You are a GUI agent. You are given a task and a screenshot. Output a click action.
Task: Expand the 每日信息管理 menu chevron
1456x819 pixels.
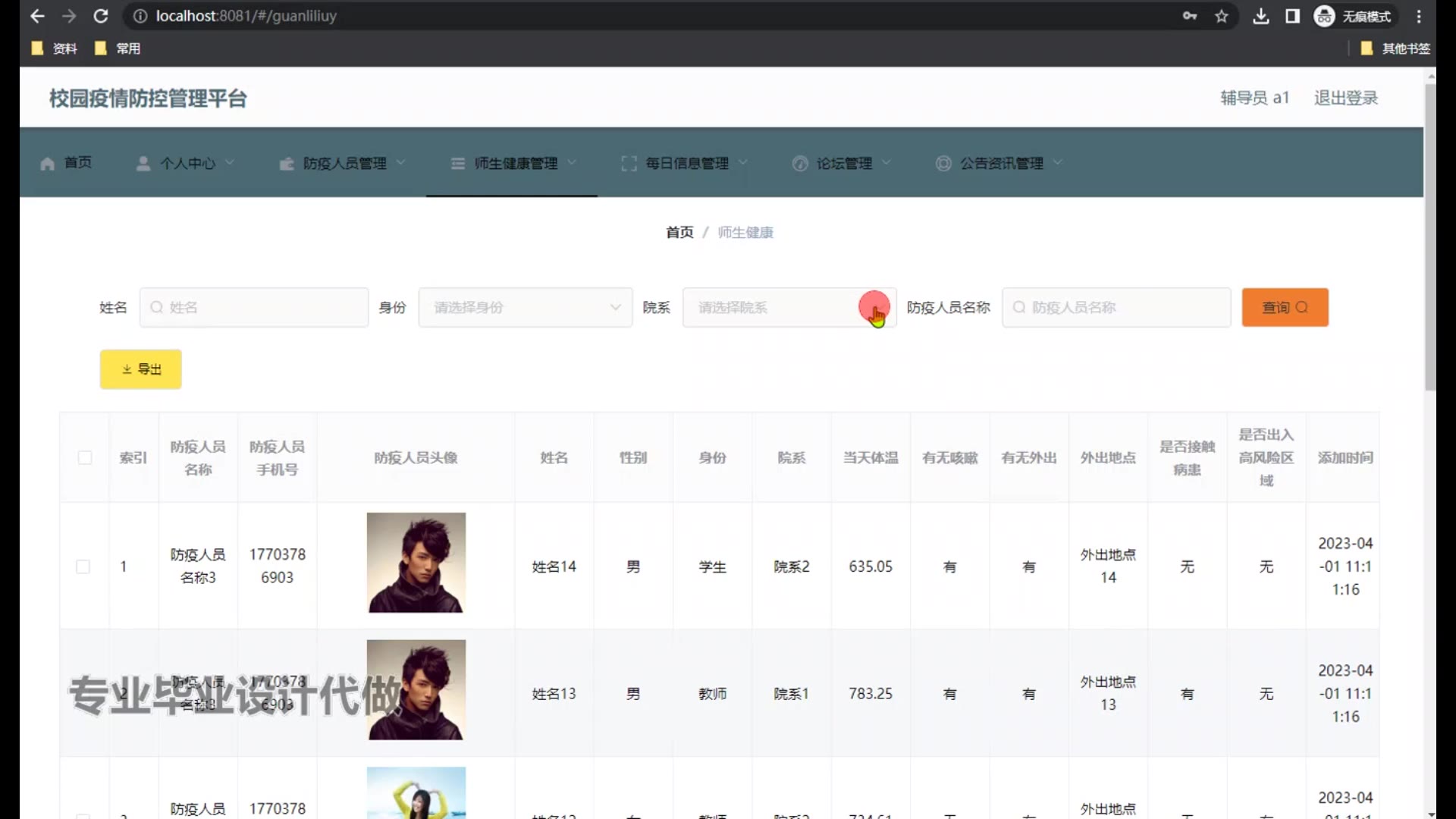(x=743, y=162)
